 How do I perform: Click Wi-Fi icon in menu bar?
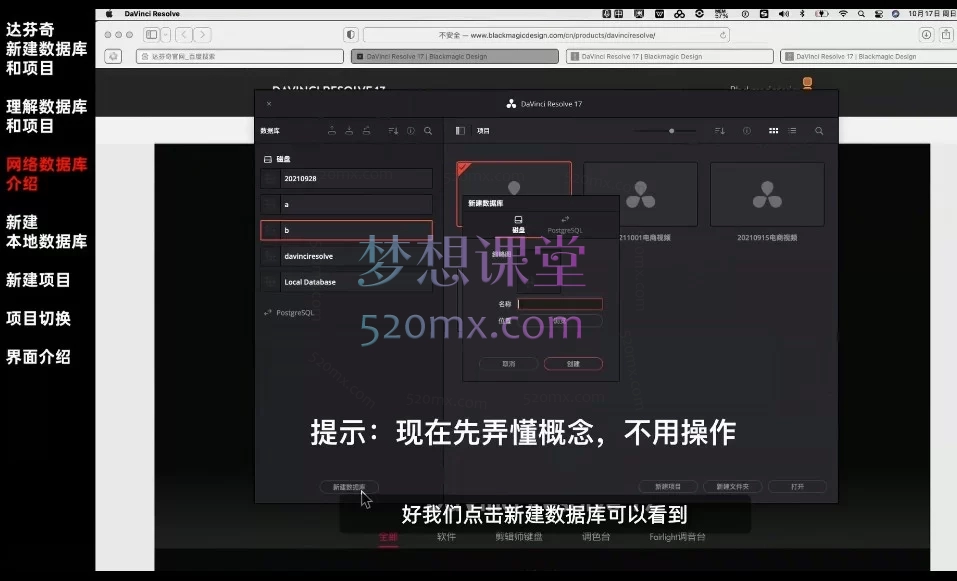pyautogui.click(x=843, y=13)
